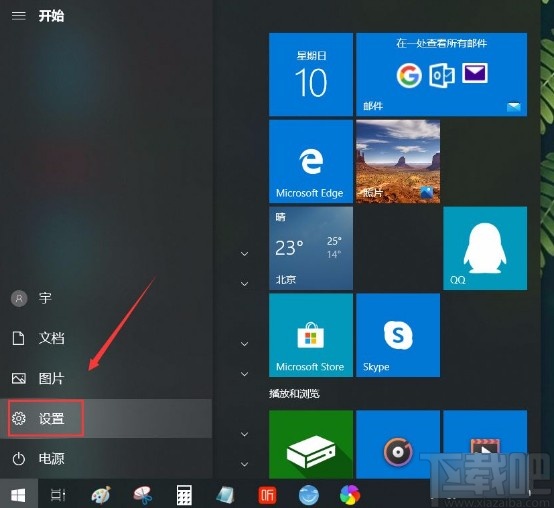Viewport: 554px width, 508px height.
Task: Open Microsoft Store tile
Action: [311, 335]
